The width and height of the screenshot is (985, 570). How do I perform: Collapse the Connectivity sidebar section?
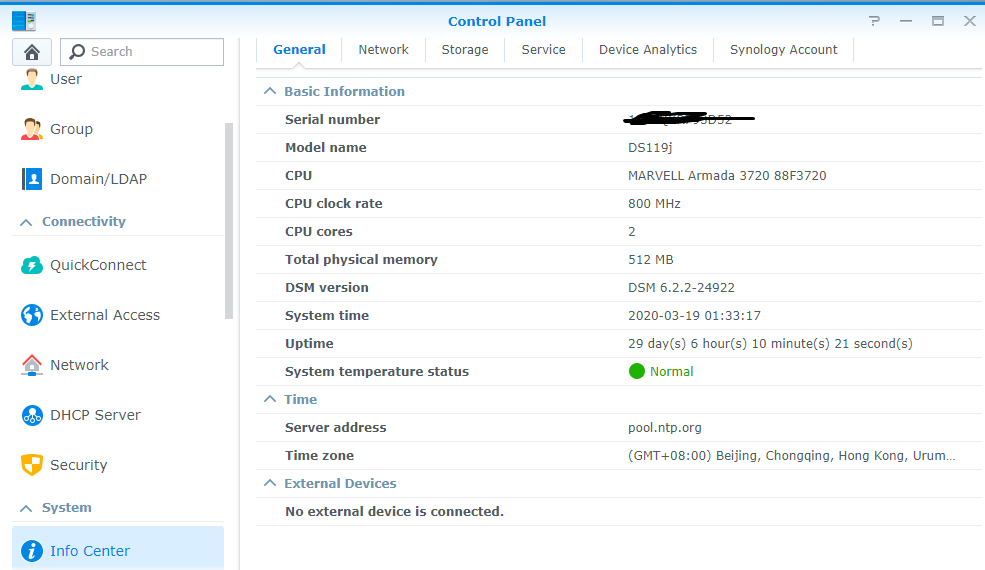26,222
